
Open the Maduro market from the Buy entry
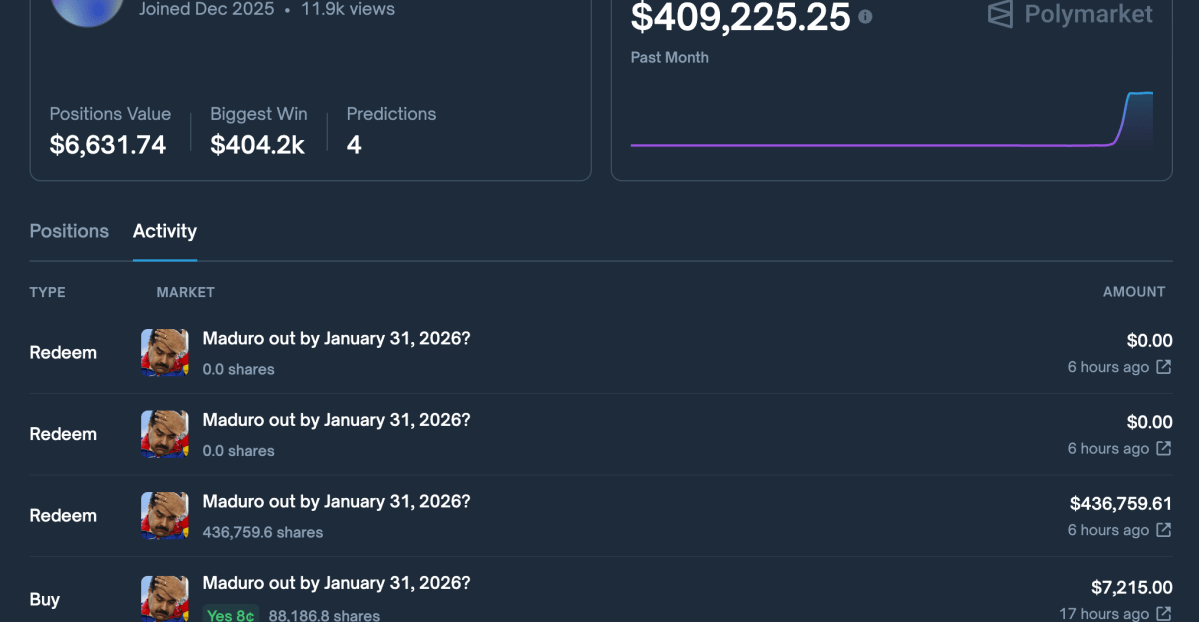[x=336, y=582]
